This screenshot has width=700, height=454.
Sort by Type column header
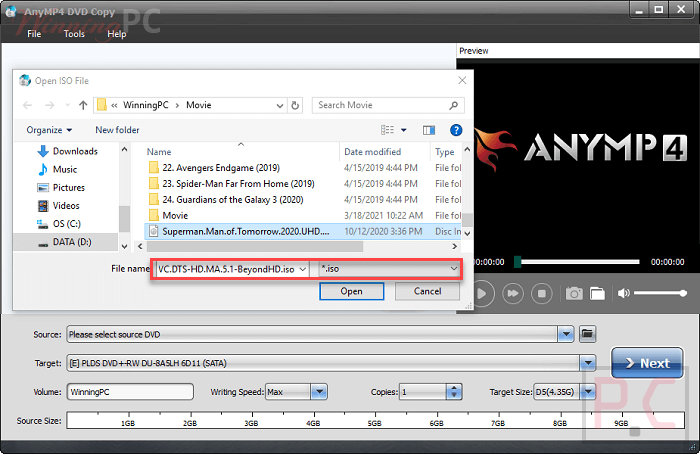(446, 152)
